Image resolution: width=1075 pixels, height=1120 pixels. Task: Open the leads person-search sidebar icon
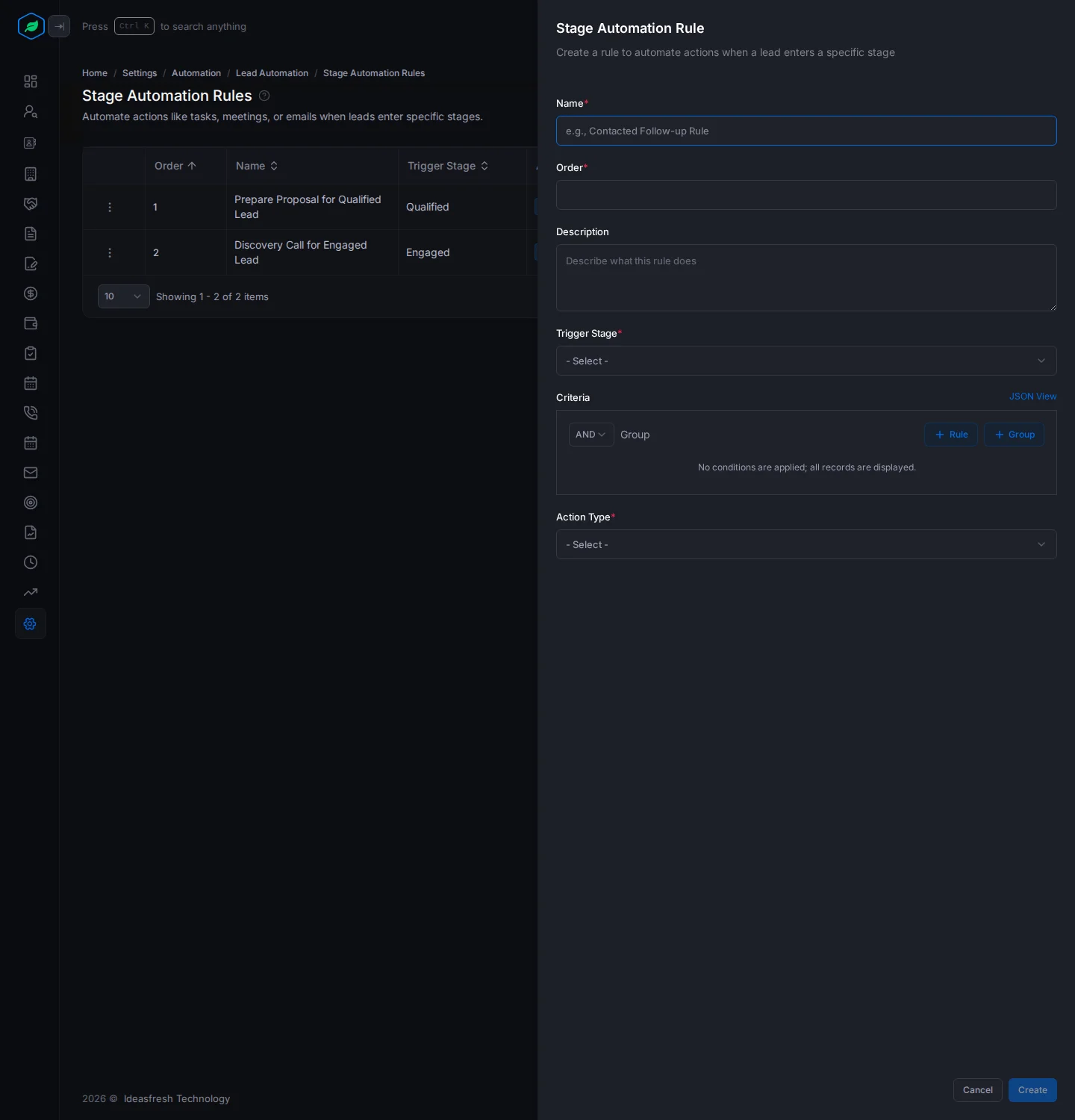31,111
